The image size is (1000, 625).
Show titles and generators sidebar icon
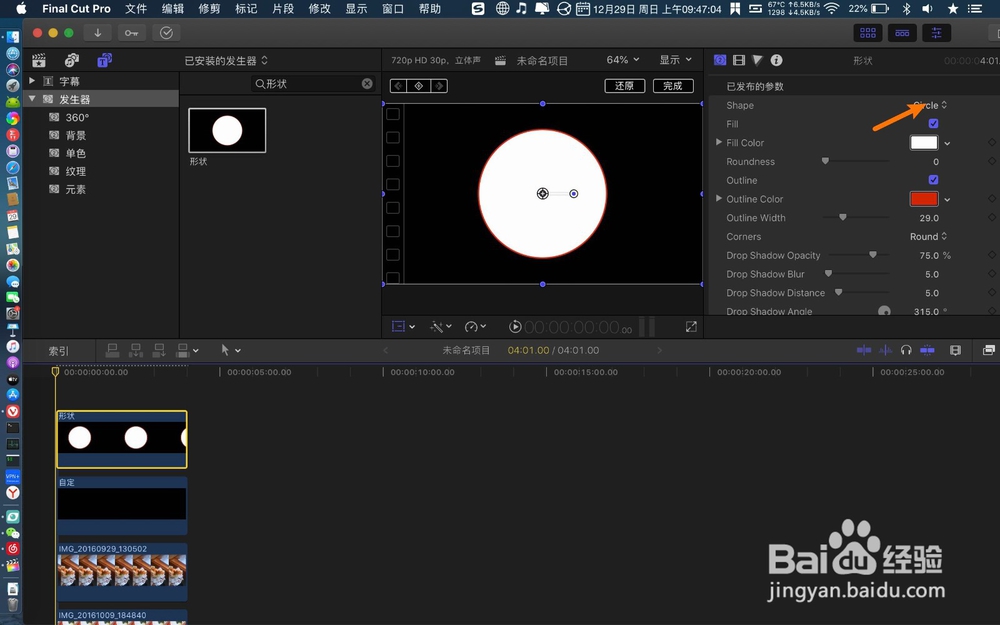click(105, 60)
